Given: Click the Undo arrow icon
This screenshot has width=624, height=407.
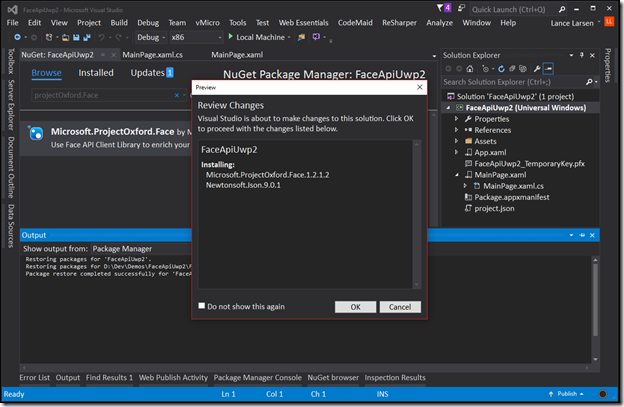Looking at the screenshot, I should click(101, 37).
